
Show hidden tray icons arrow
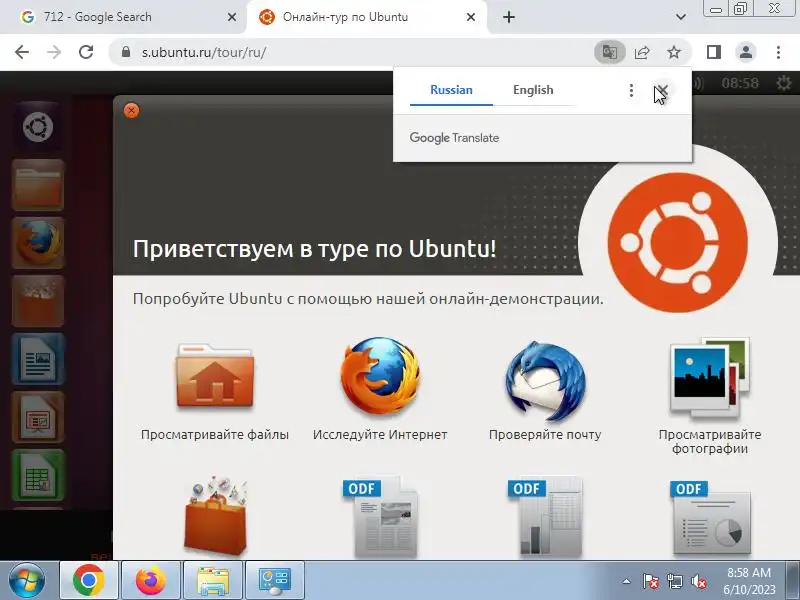627,581
